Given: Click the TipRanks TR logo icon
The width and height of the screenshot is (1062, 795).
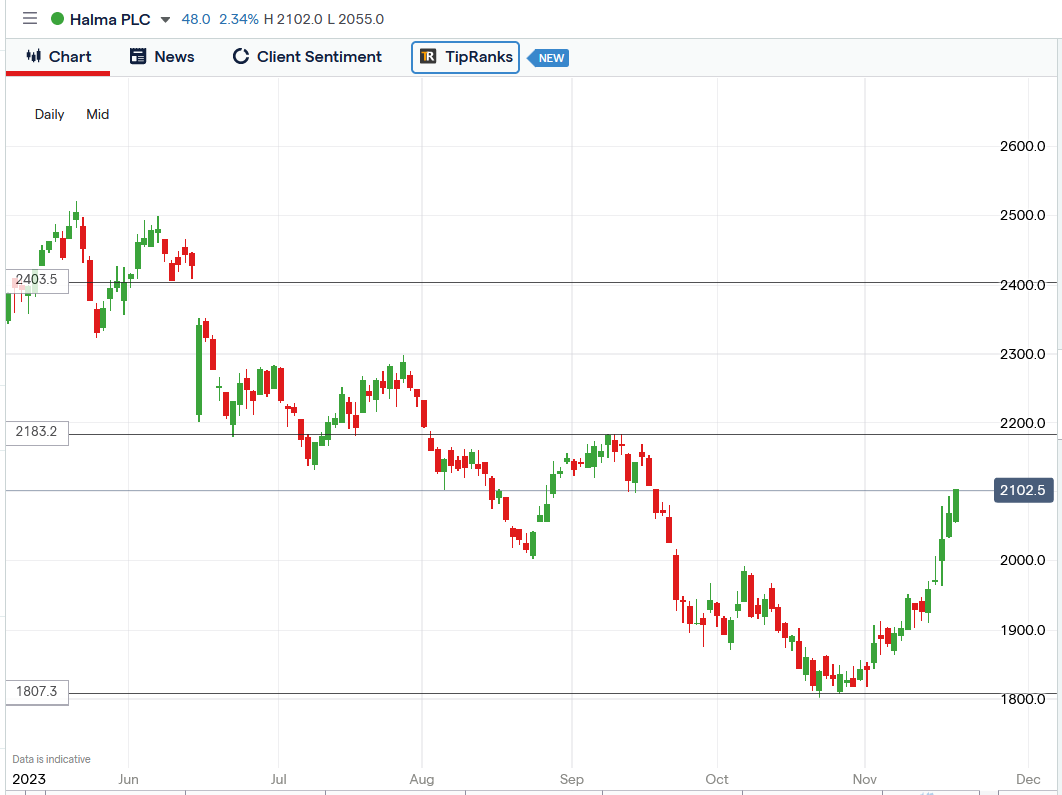Looking at the screenshot, I should pos(428,56).
